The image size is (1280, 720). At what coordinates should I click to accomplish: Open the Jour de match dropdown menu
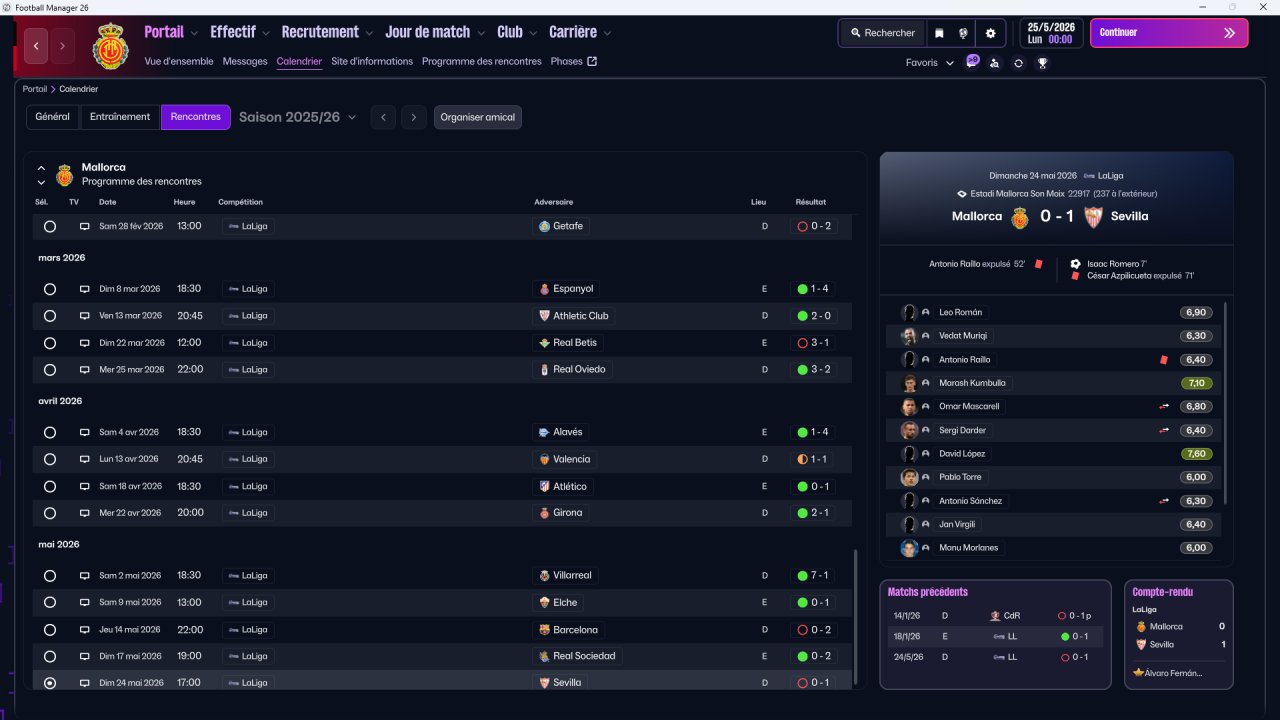tap(435, 32)
